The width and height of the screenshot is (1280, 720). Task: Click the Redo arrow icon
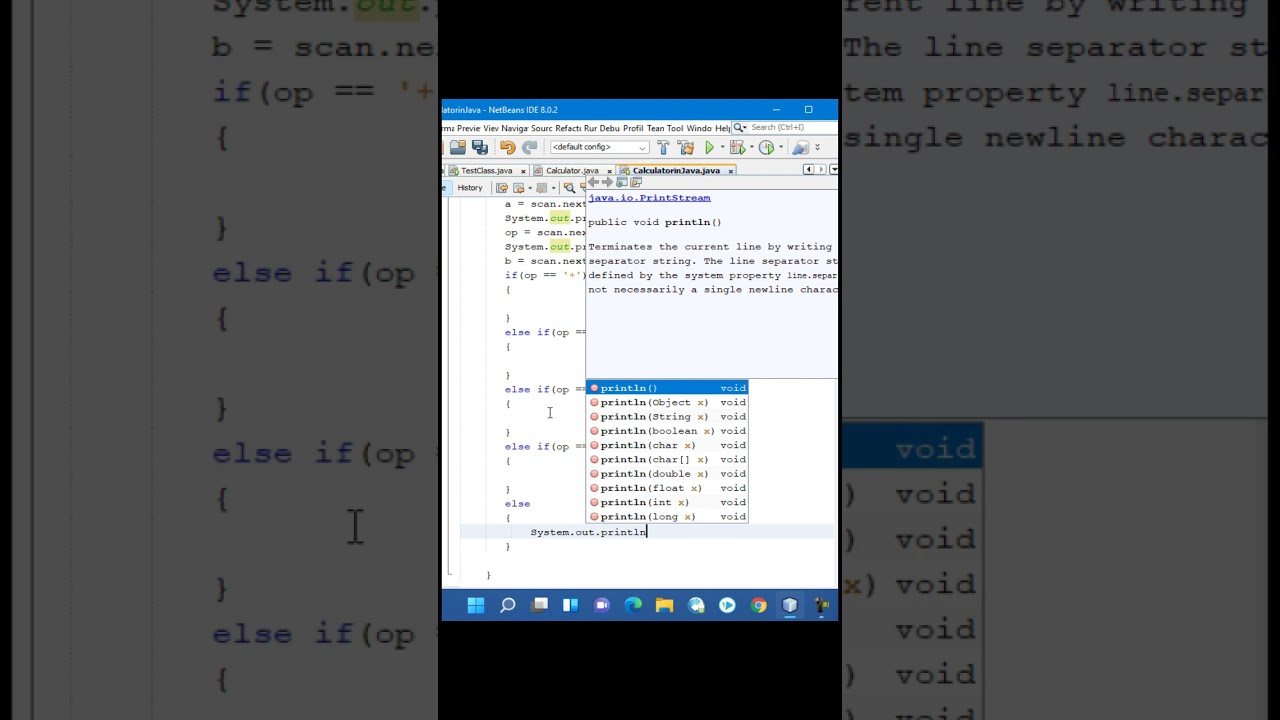click(x=530, y=147)
